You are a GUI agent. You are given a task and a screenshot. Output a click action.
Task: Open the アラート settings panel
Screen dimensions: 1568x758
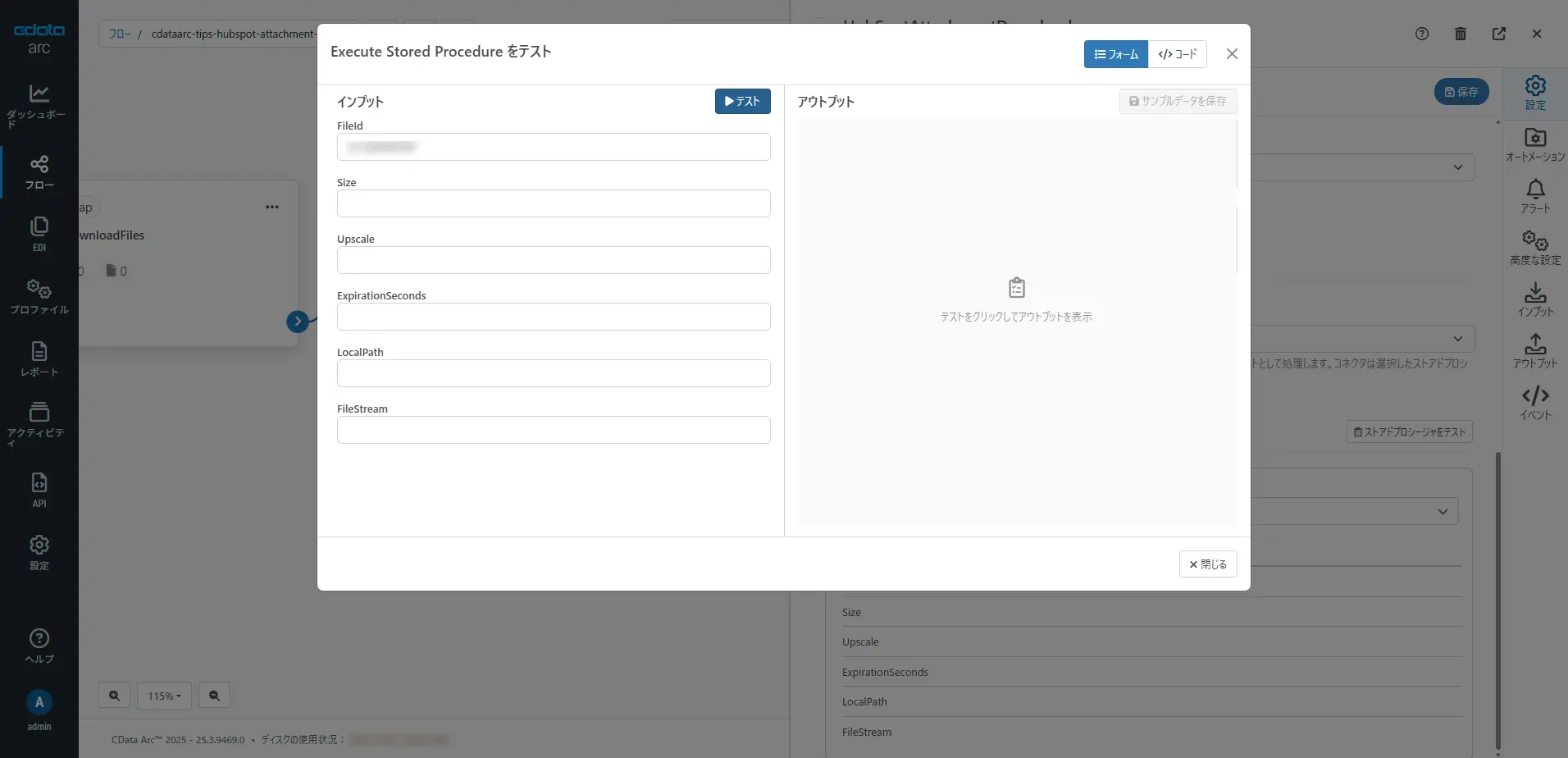[x=1534, y=195]
